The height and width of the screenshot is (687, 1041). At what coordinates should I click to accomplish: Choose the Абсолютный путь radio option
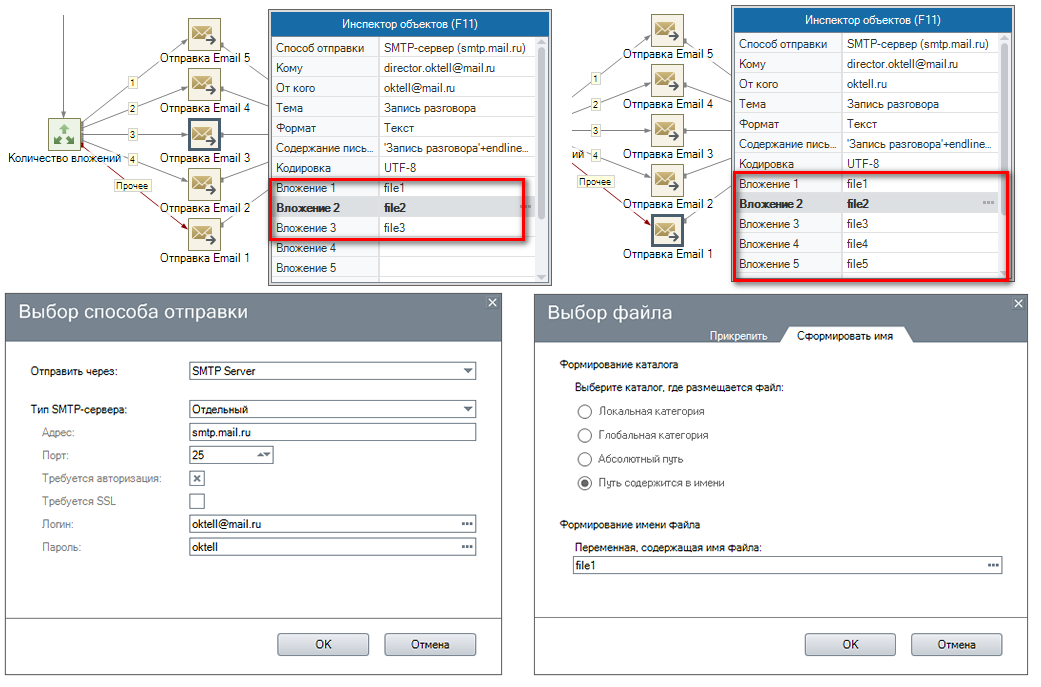(x=585, y=459)
